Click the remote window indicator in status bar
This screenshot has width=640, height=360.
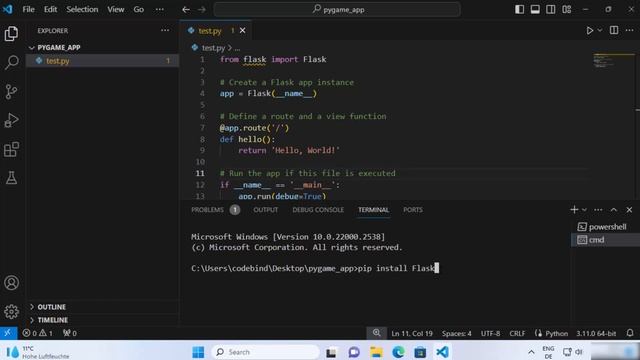click(8, 333)
